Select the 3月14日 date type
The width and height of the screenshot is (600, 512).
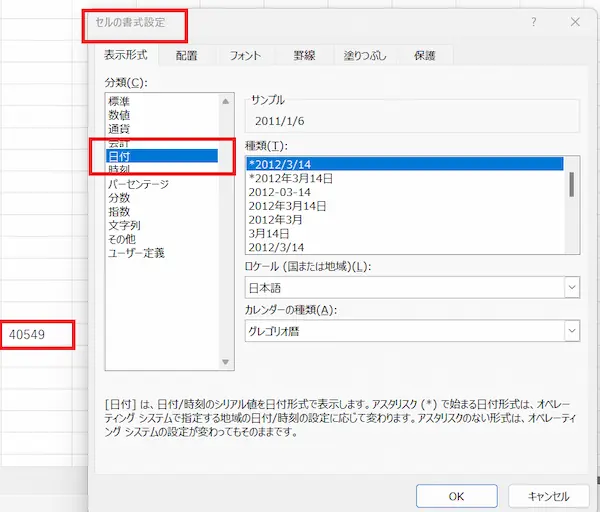270,233
